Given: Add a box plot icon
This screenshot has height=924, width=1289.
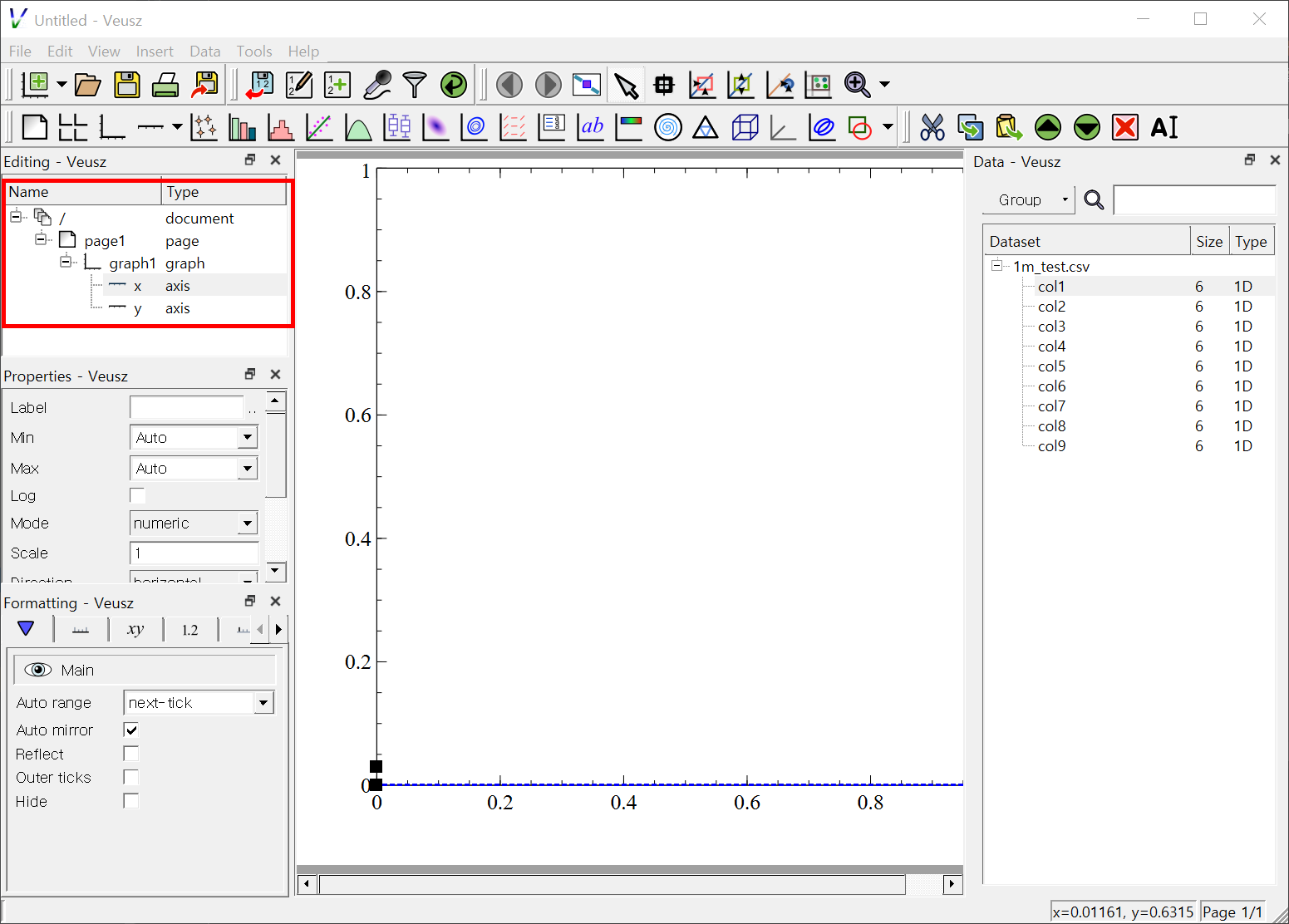Looking at the screenshot, I should (x=397, y=127).
